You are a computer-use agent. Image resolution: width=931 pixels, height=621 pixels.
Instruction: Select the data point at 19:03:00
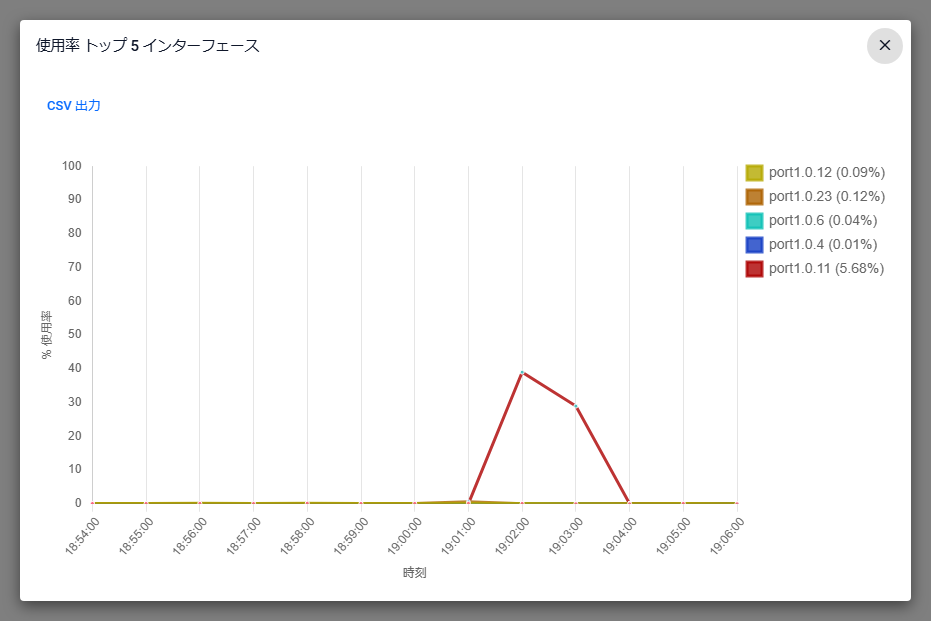coord(575,404)
